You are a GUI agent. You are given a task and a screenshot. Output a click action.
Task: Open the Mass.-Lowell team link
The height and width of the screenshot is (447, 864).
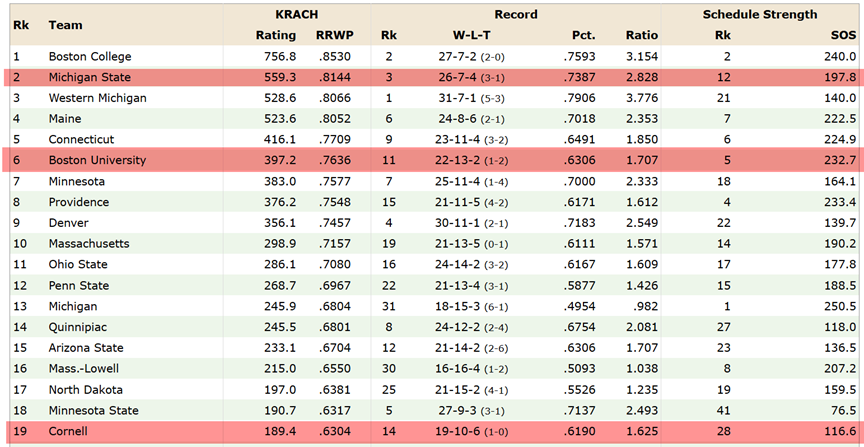(x=84, y=369)
